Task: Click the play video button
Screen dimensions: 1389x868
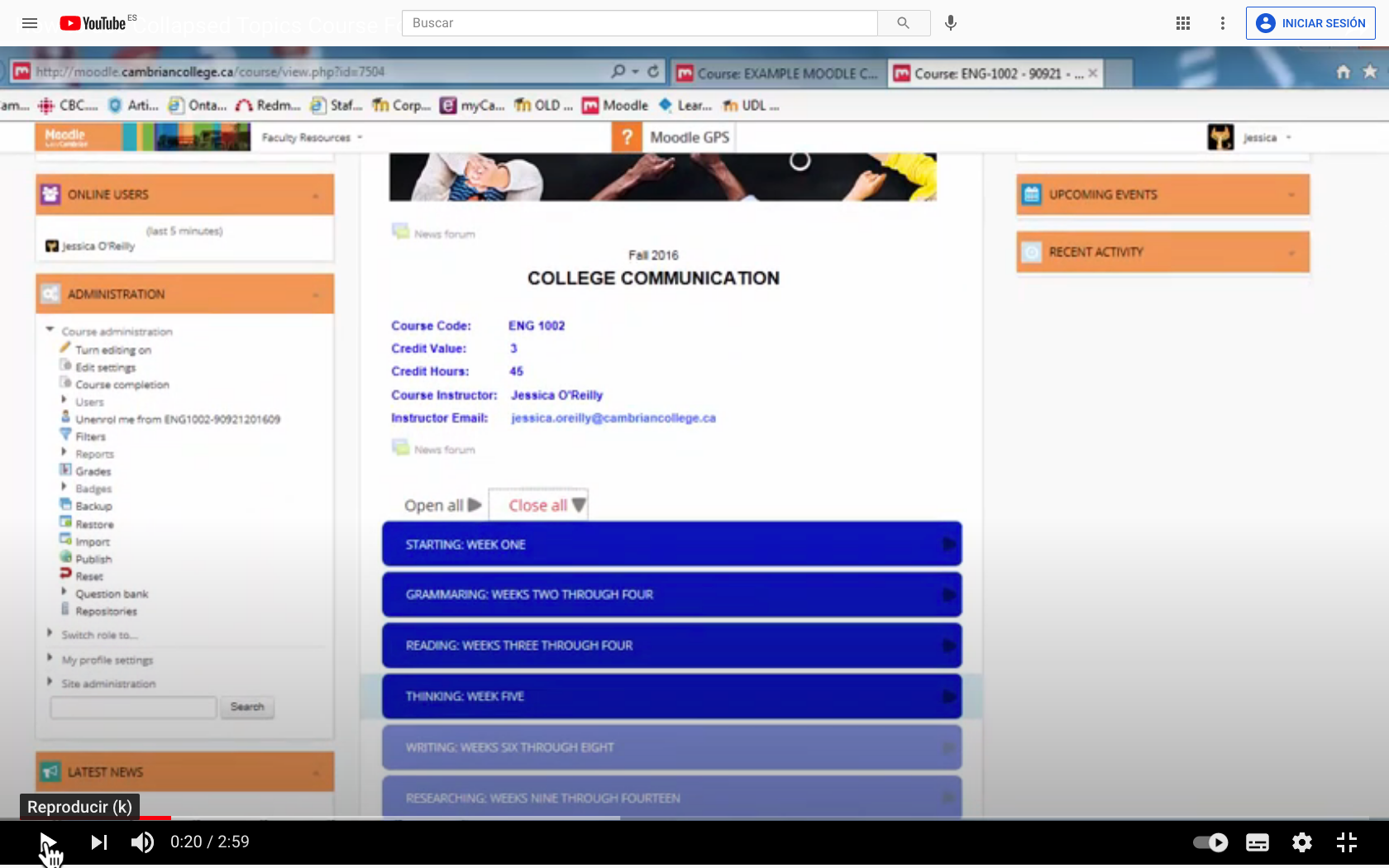Action: tap(48, 842)
